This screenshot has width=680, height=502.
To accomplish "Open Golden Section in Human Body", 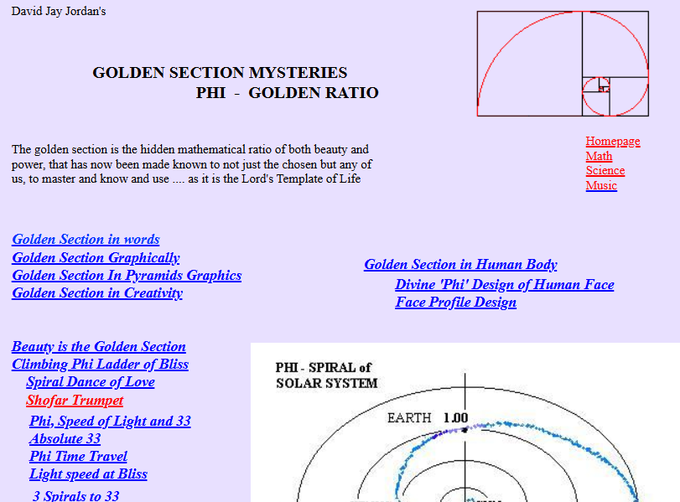I will [x=461, y=264].
